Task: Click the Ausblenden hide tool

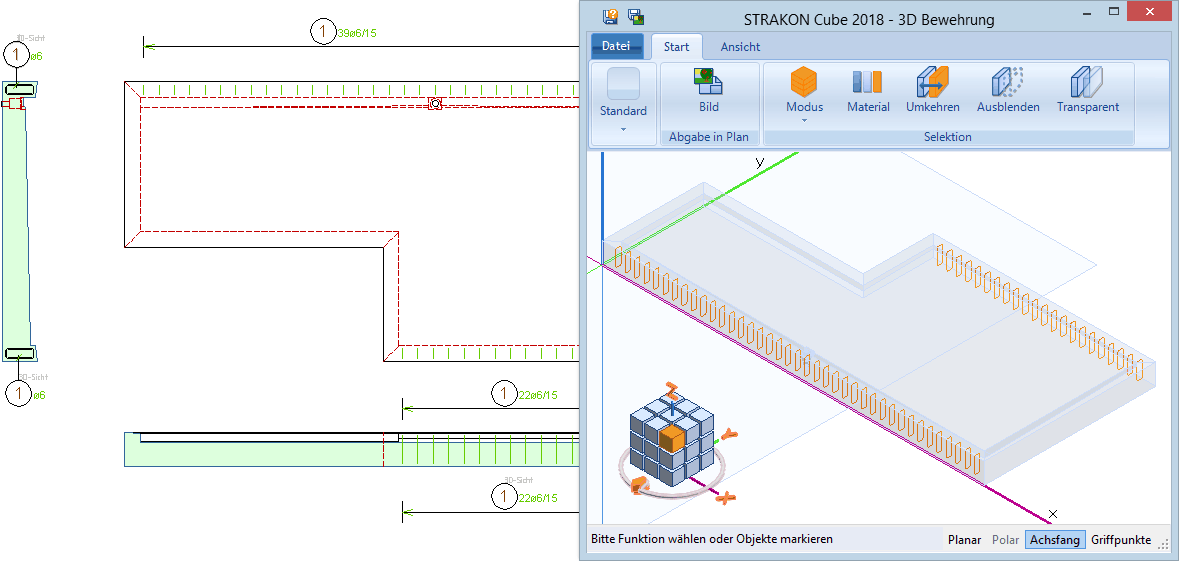Action: 1008,90
